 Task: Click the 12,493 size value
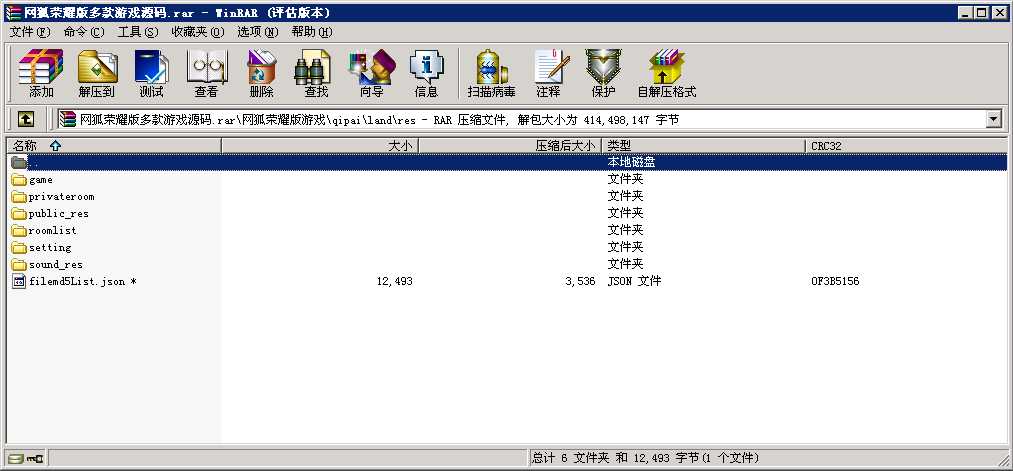click(395, 282)
